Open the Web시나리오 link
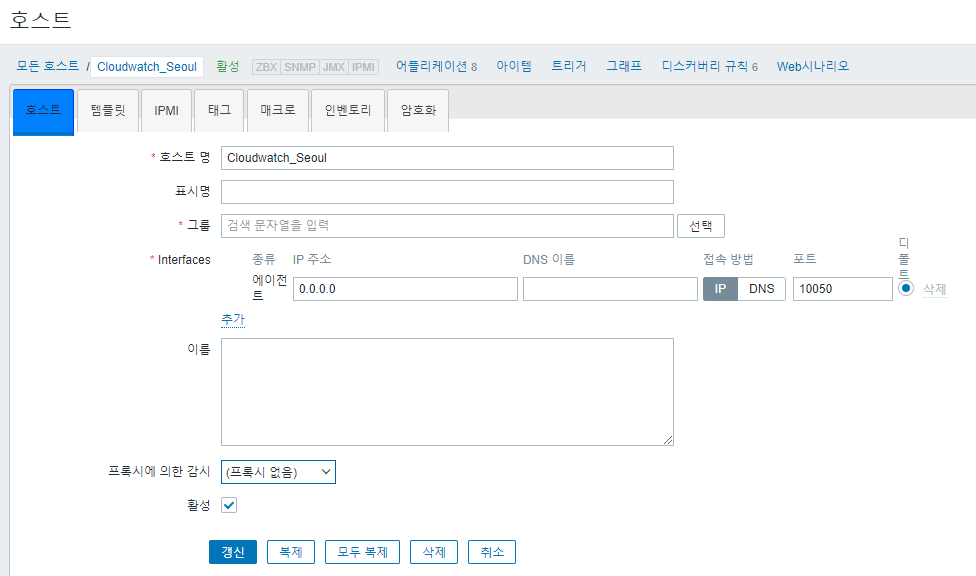Viewport: 976px width, 576px height. [812, 66]
